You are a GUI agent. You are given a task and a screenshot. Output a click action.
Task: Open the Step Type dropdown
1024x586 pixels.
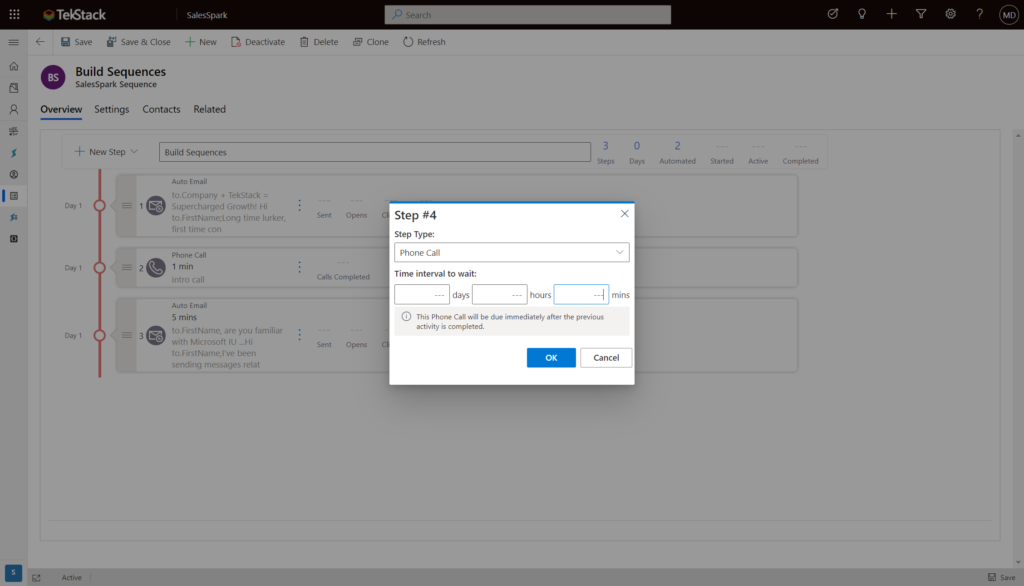pos(511,252)
